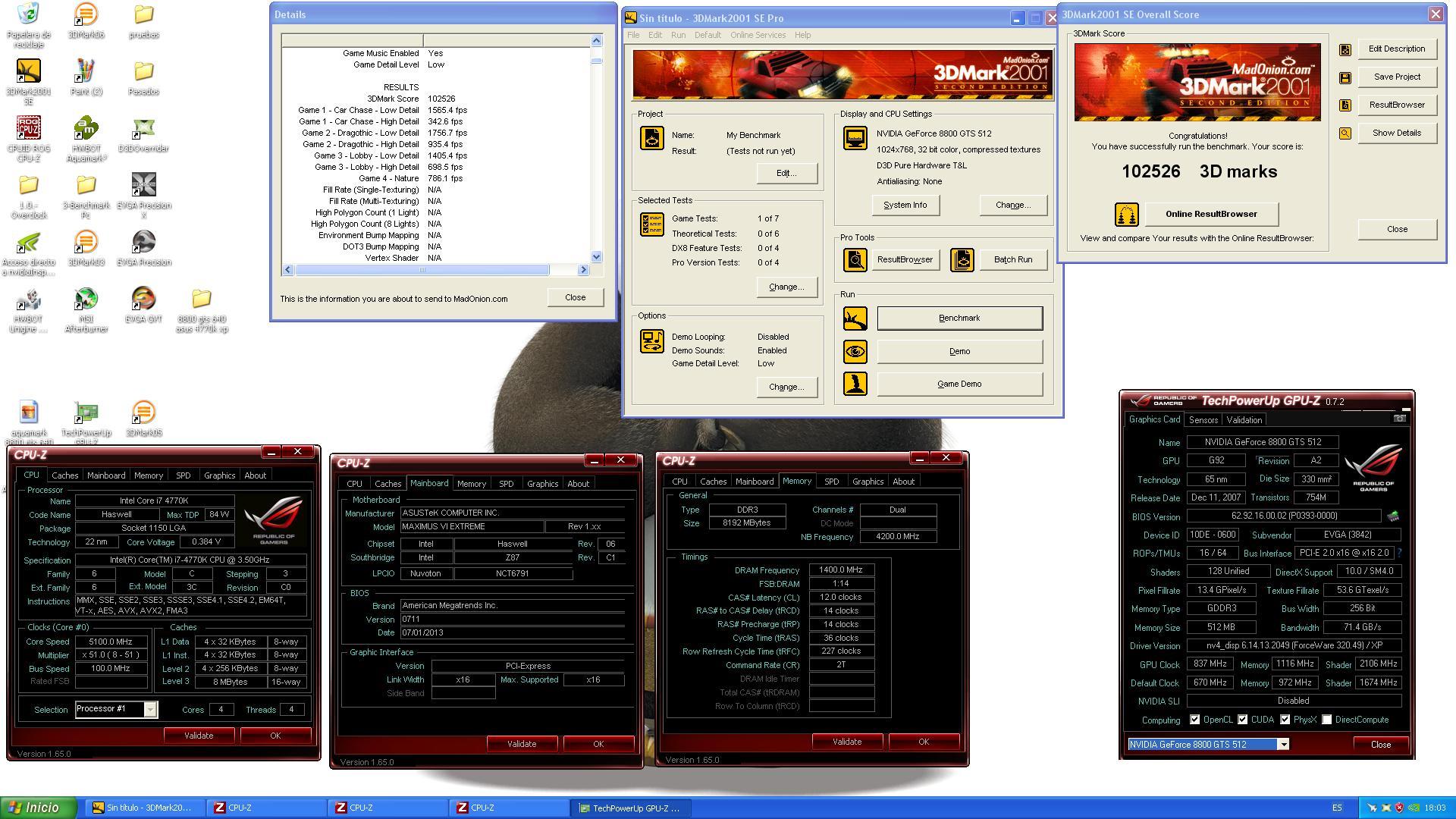The image size is (1456, 819).
Task: Click the Benchmark button
Action: (959, 318)
